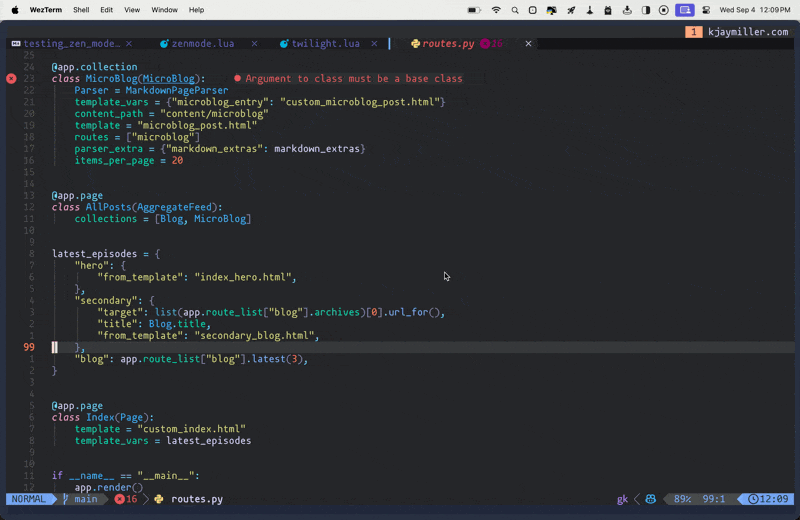Click the "custom_index.html" string
This screenshot has height=520, width=800.
191,429
